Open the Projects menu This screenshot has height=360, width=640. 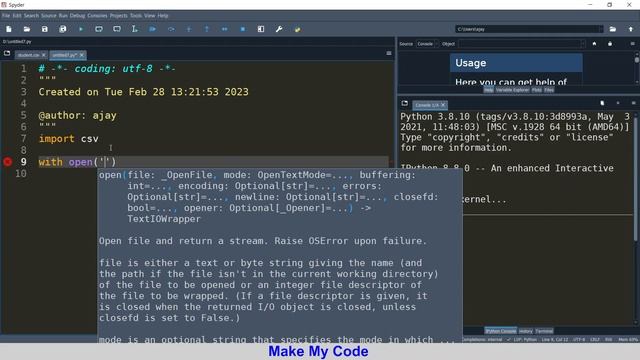[119, 16]
